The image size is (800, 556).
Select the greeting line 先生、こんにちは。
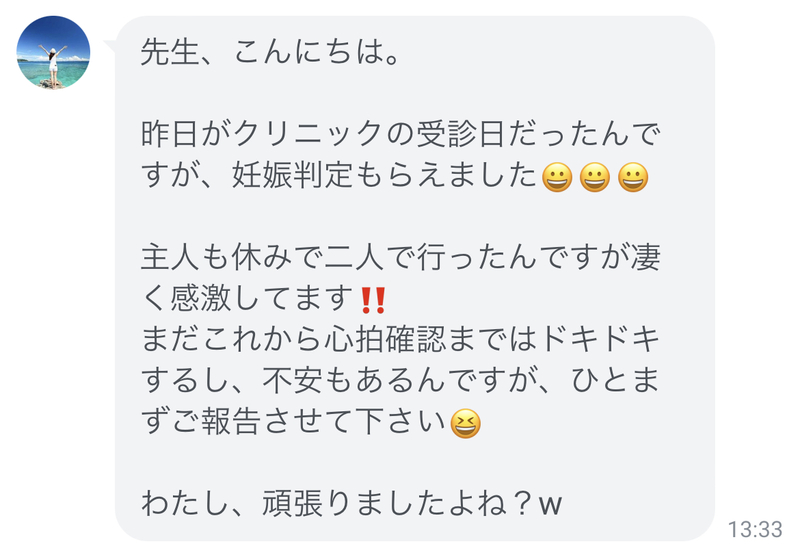[x=270, y=53]
